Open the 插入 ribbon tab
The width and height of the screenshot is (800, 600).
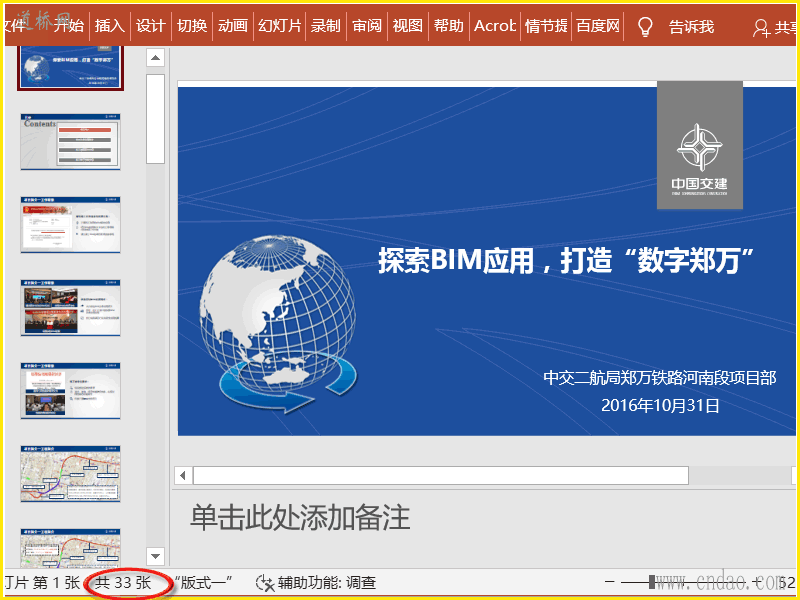tap(110, 26)
